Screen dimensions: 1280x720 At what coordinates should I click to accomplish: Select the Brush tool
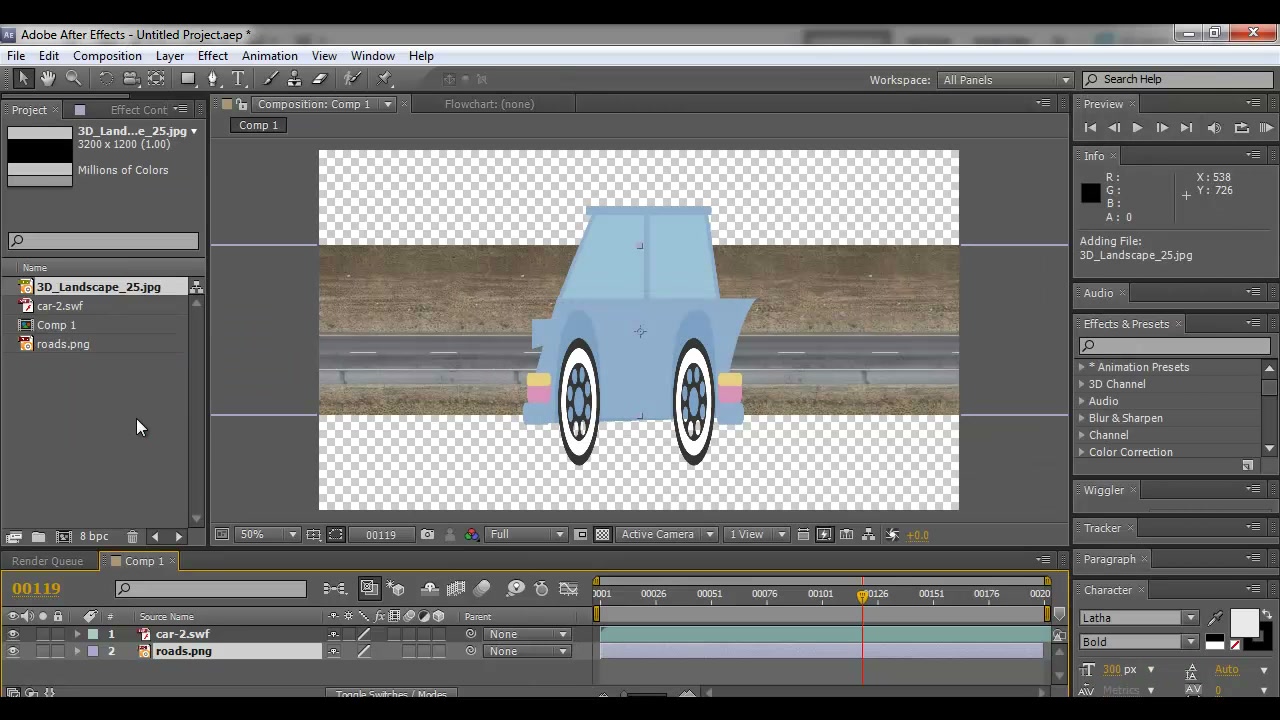click(x=271, y=79)
